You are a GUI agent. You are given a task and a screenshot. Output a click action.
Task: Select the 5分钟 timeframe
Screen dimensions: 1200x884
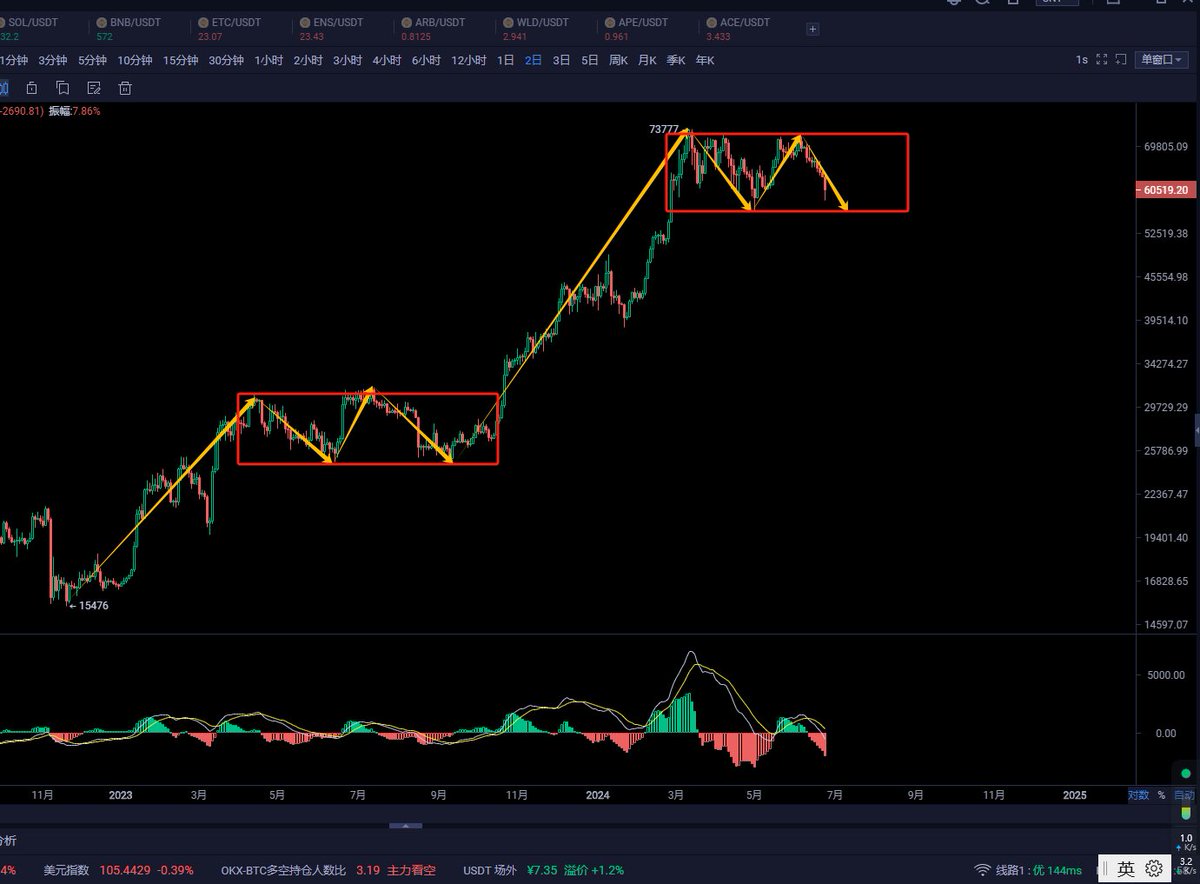(x=92, y=60)
